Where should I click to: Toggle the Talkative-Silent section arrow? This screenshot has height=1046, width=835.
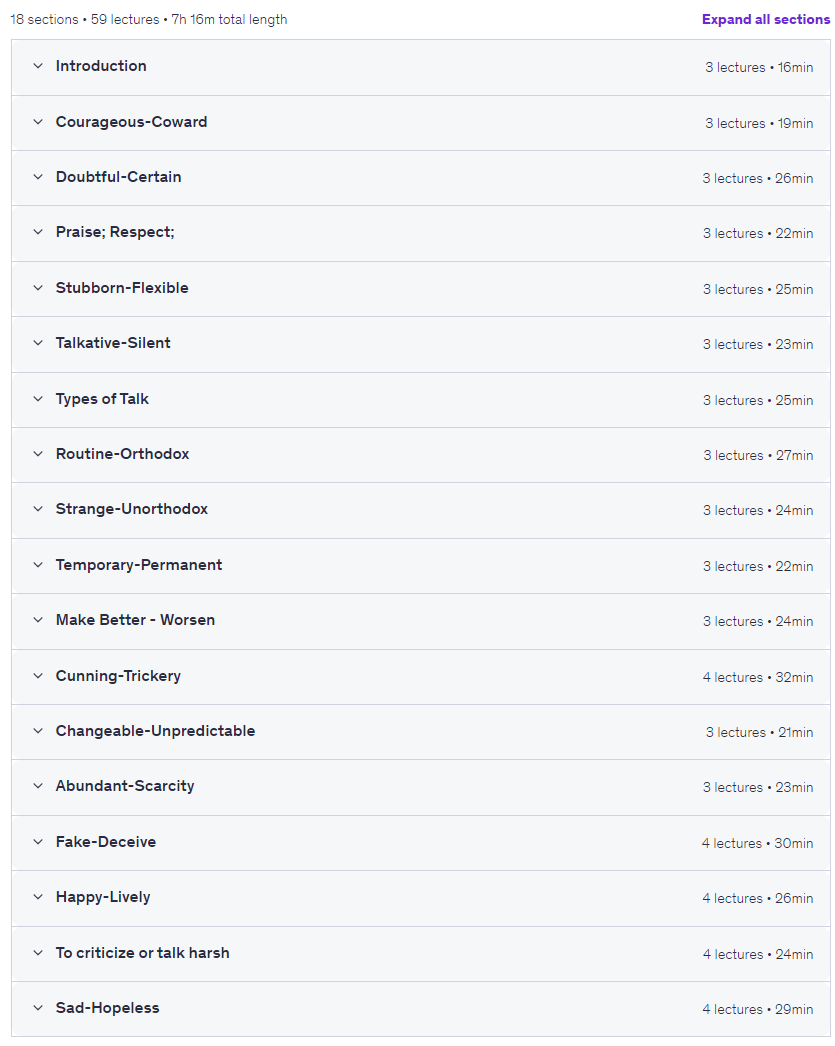[x=38, y=343]
